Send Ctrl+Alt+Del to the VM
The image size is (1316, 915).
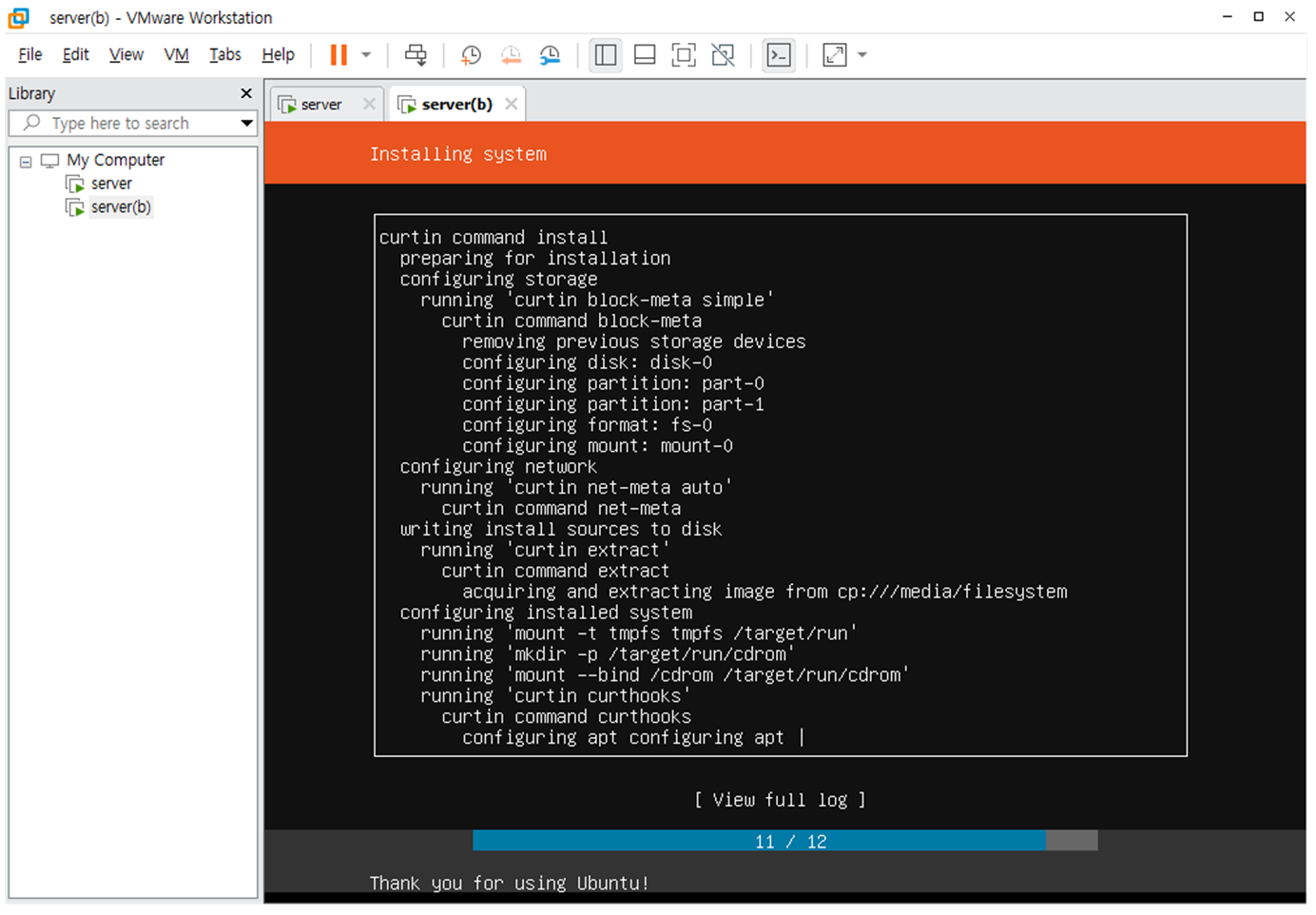[416, 55]
